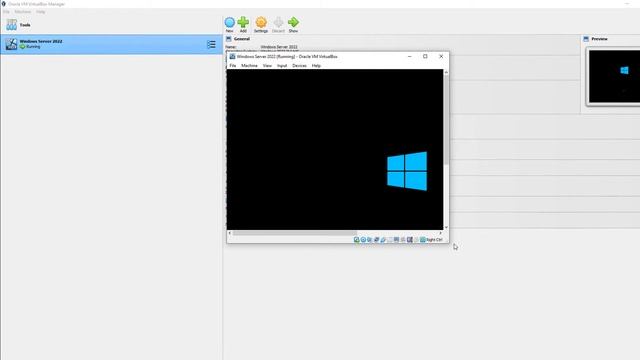Open the Help menu in VirtualBox Manager
This screenshot has width=640, height=360.
click(40, 12)
